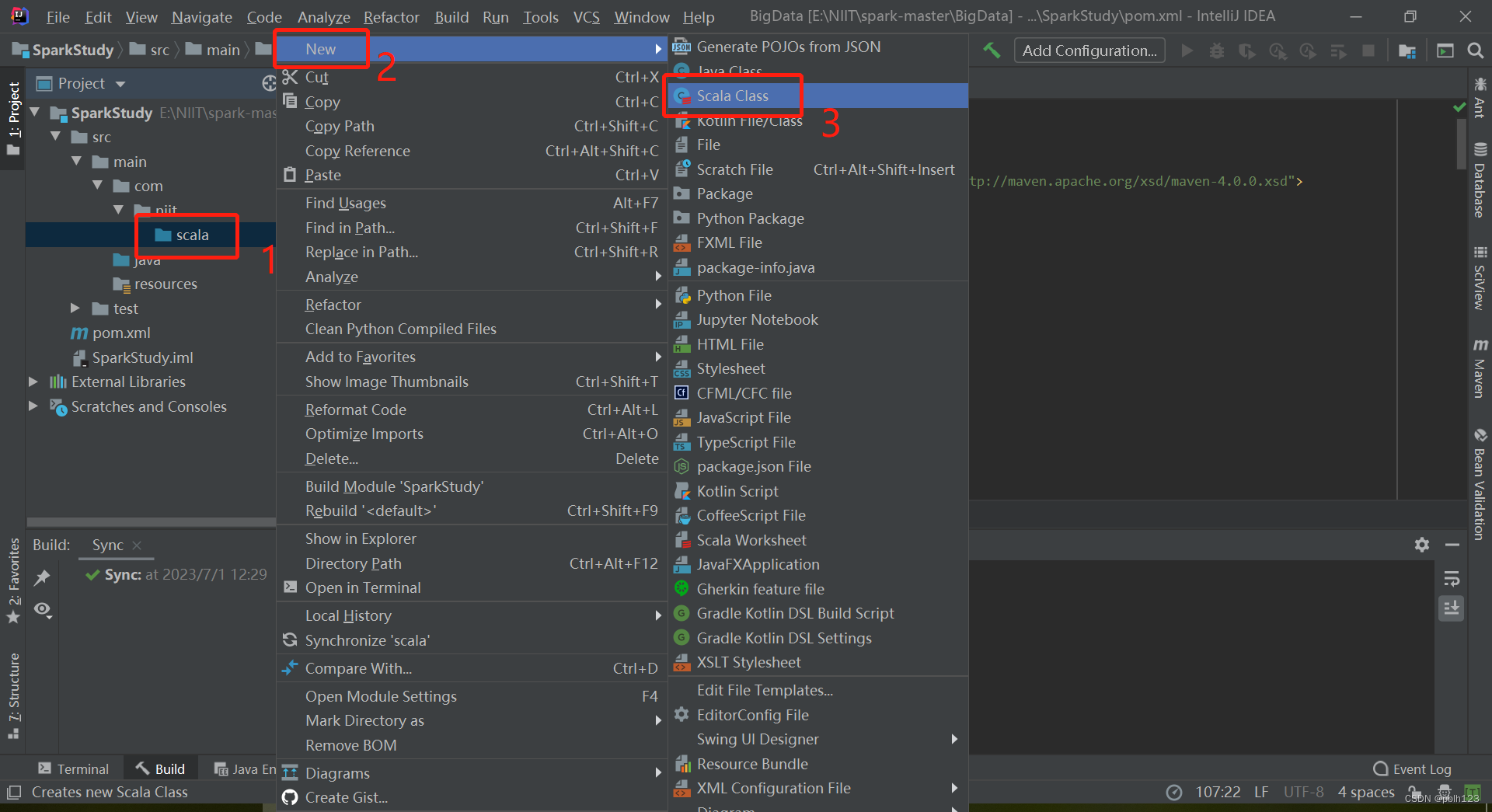Screen dimensions: 1492x812
Task: Open the Event Log panel
Action: click(x=1412, y=768)
